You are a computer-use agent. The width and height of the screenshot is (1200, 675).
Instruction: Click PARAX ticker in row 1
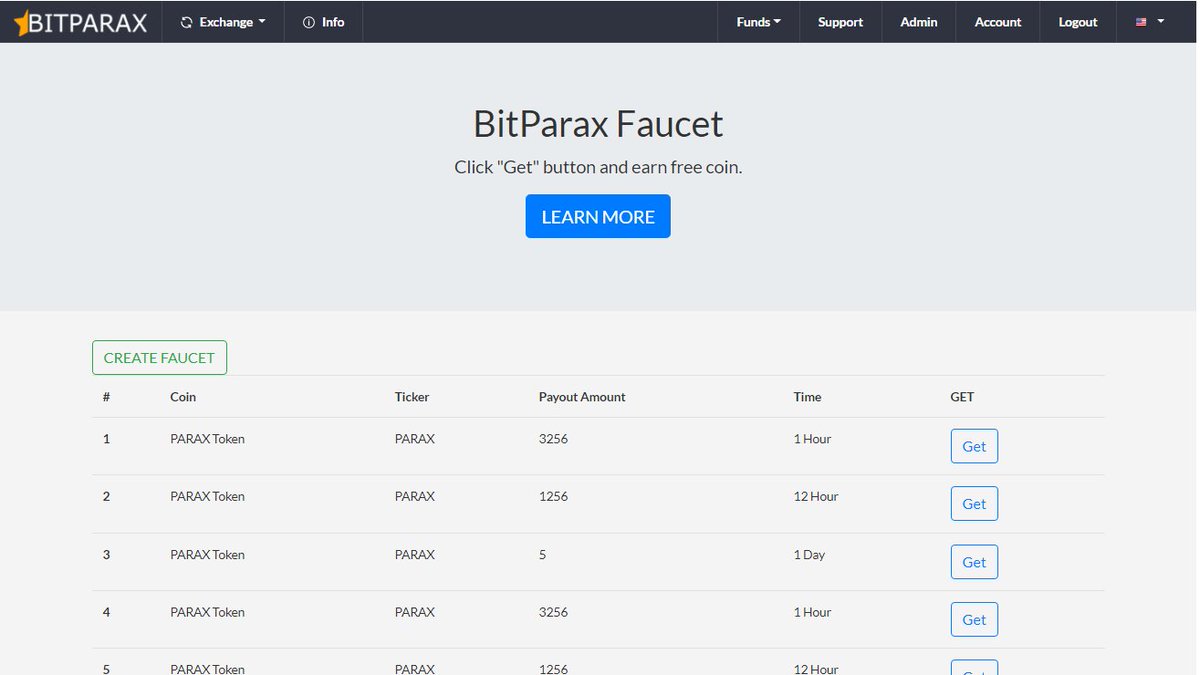click(x=415, y=439)
